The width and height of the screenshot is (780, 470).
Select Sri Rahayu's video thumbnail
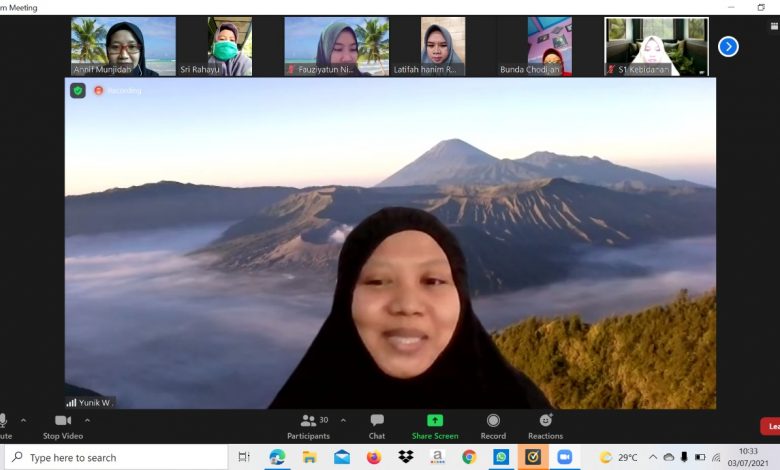tap(229, 46)
